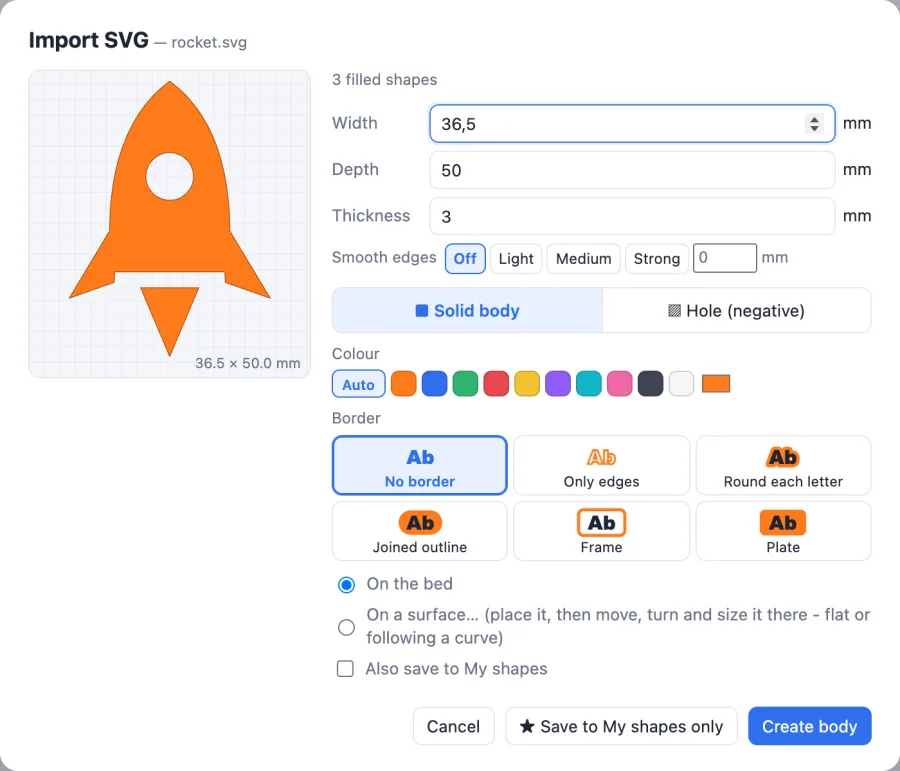Image resolution: width=900 pixels, height=771 pixels.
Task: Open the custom colour picker rectangle
Action: coord(716,383)
